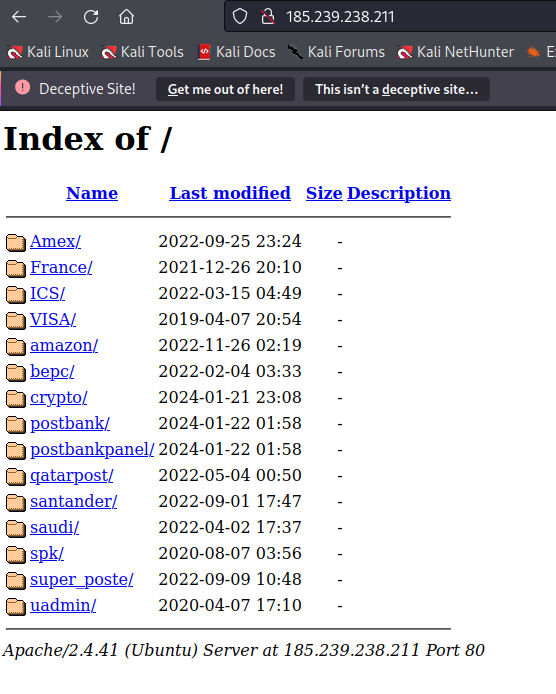Open the postbankpanel/ directory link
The width and height of the screenshot is (556, 694).
[x=92, y=450]
